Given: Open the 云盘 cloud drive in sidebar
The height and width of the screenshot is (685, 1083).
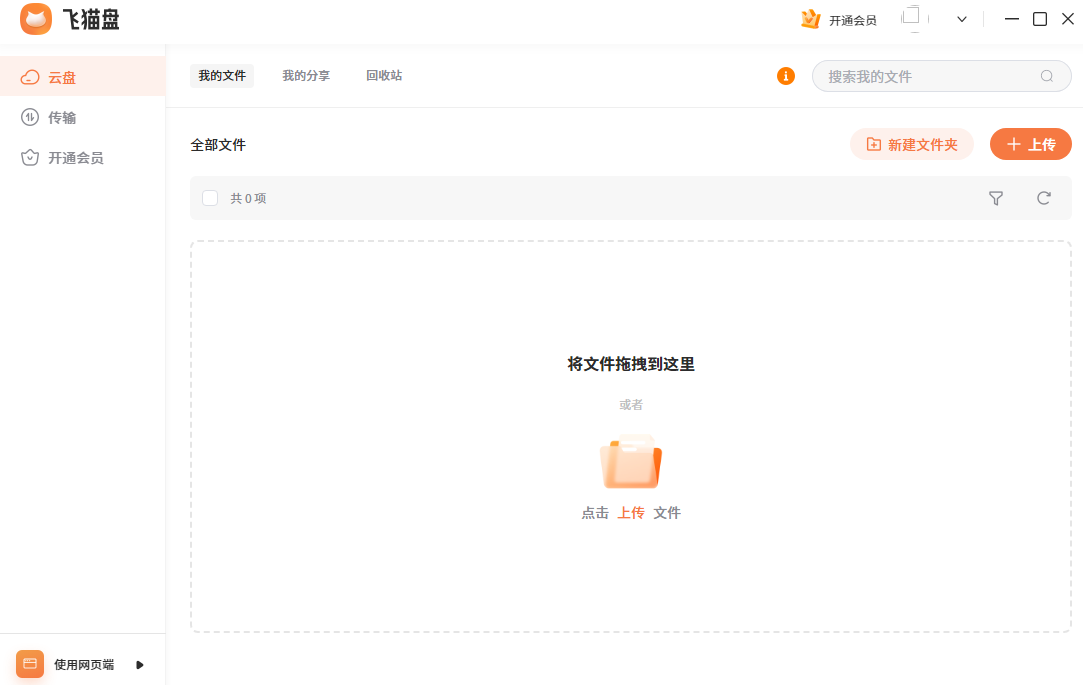Looking at the screenshot, I should [x=60, y=77].
